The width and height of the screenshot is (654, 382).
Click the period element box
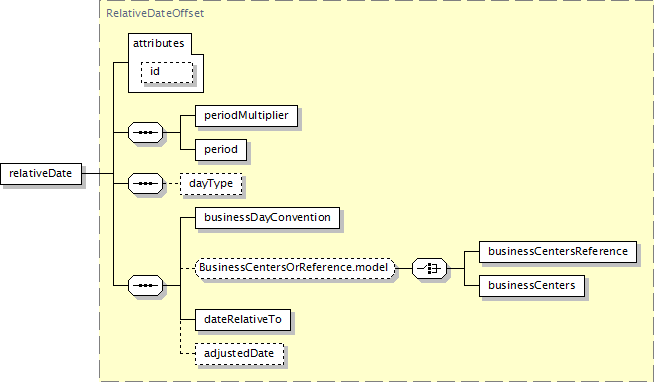(x=221, y=150)
